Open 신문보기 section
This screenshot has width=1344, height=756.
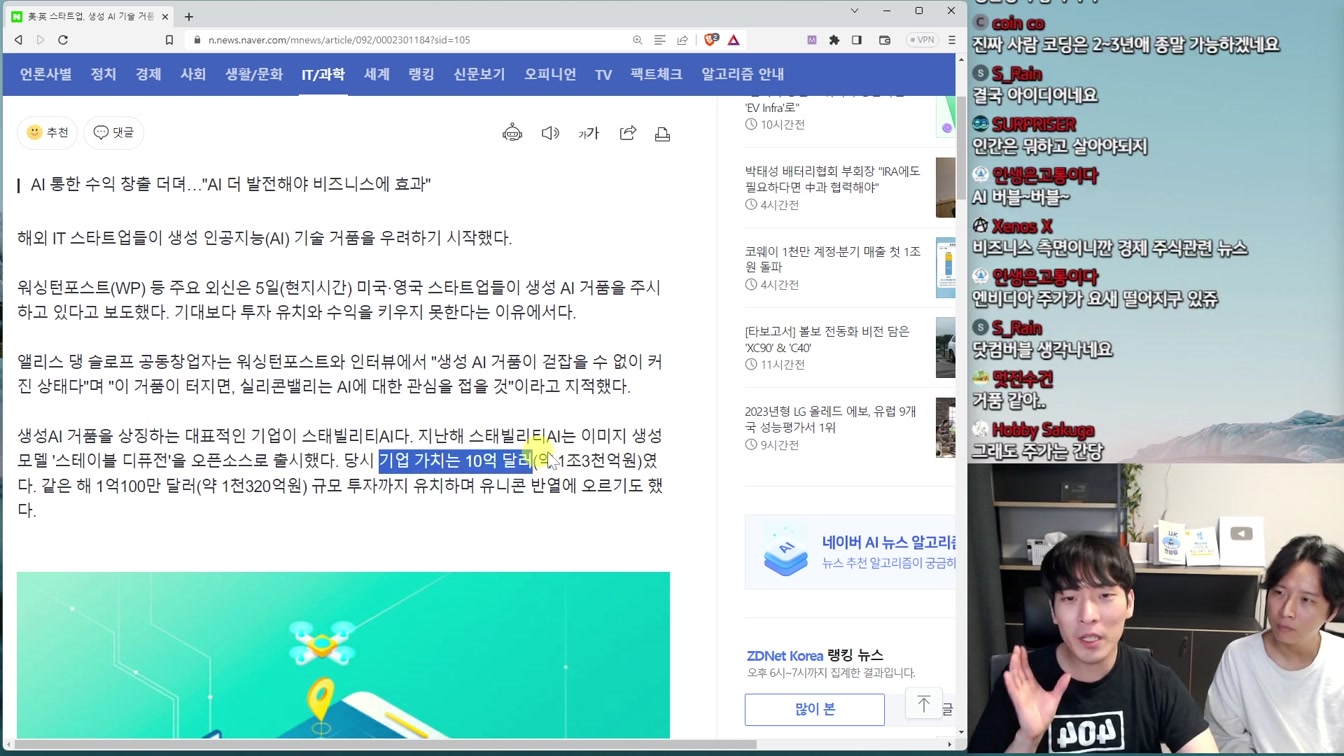pyautogui.click(x=479, y=74)
